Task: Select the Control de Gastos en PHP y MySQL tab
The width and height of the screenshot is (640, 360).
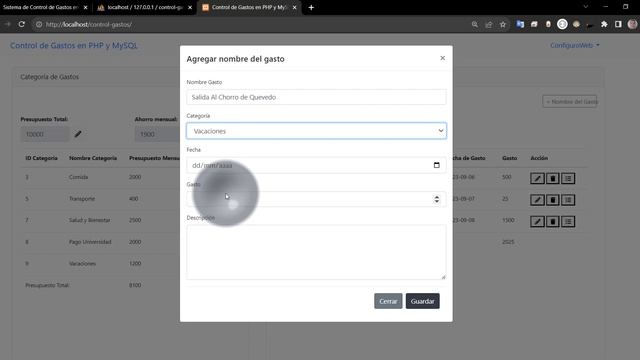Action: (x=249, y=7)
